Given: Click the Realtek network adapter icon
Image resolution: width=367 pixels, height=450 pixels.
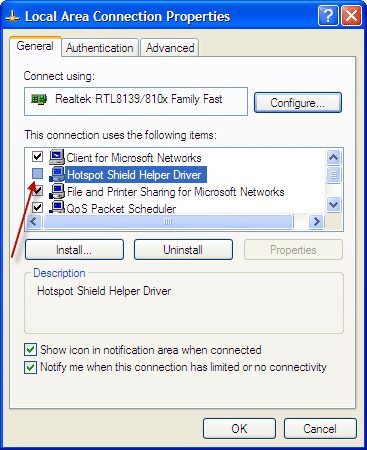Looking at the screenshot, I should (x=39, y=99).
